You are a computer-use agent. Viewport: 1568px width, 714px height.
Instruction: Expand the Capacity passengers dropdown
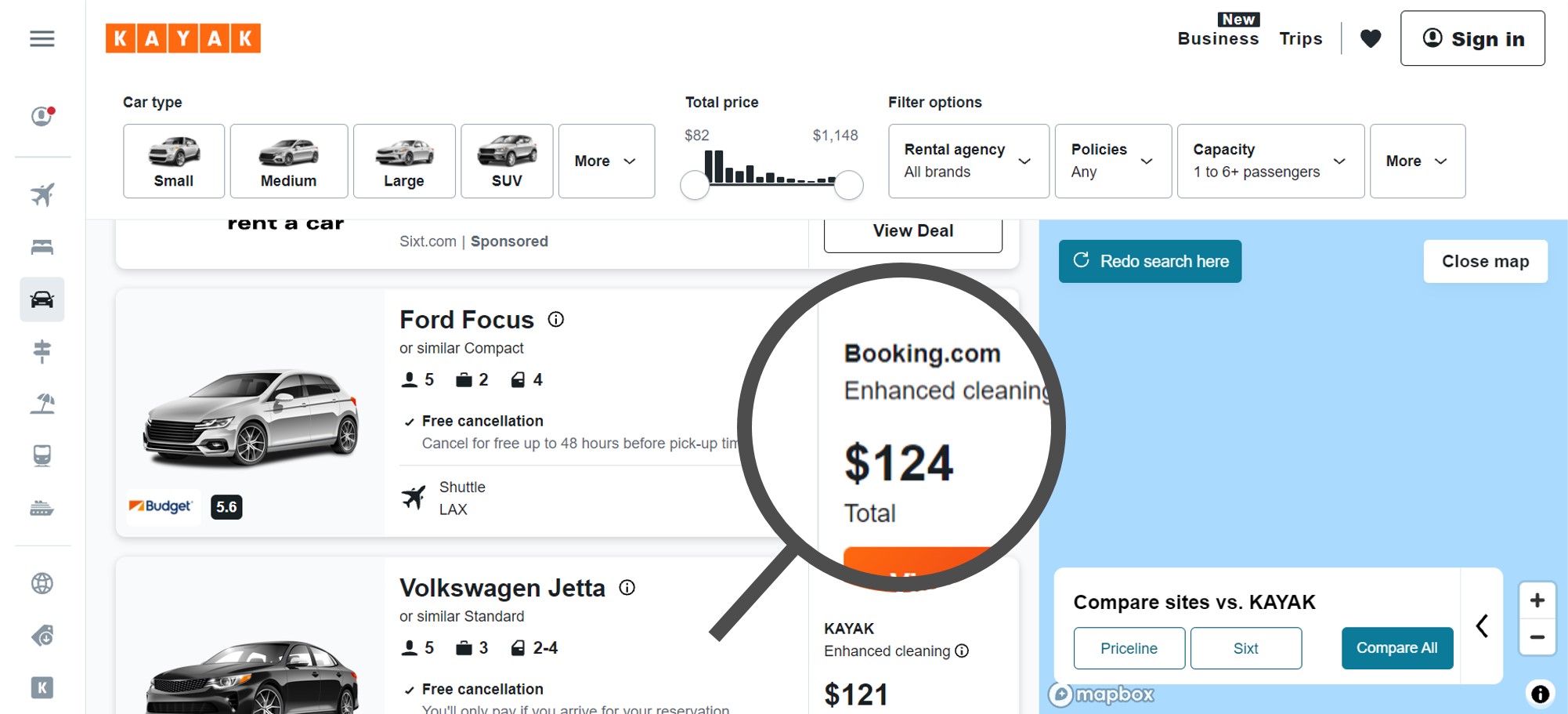[1270, 161]
